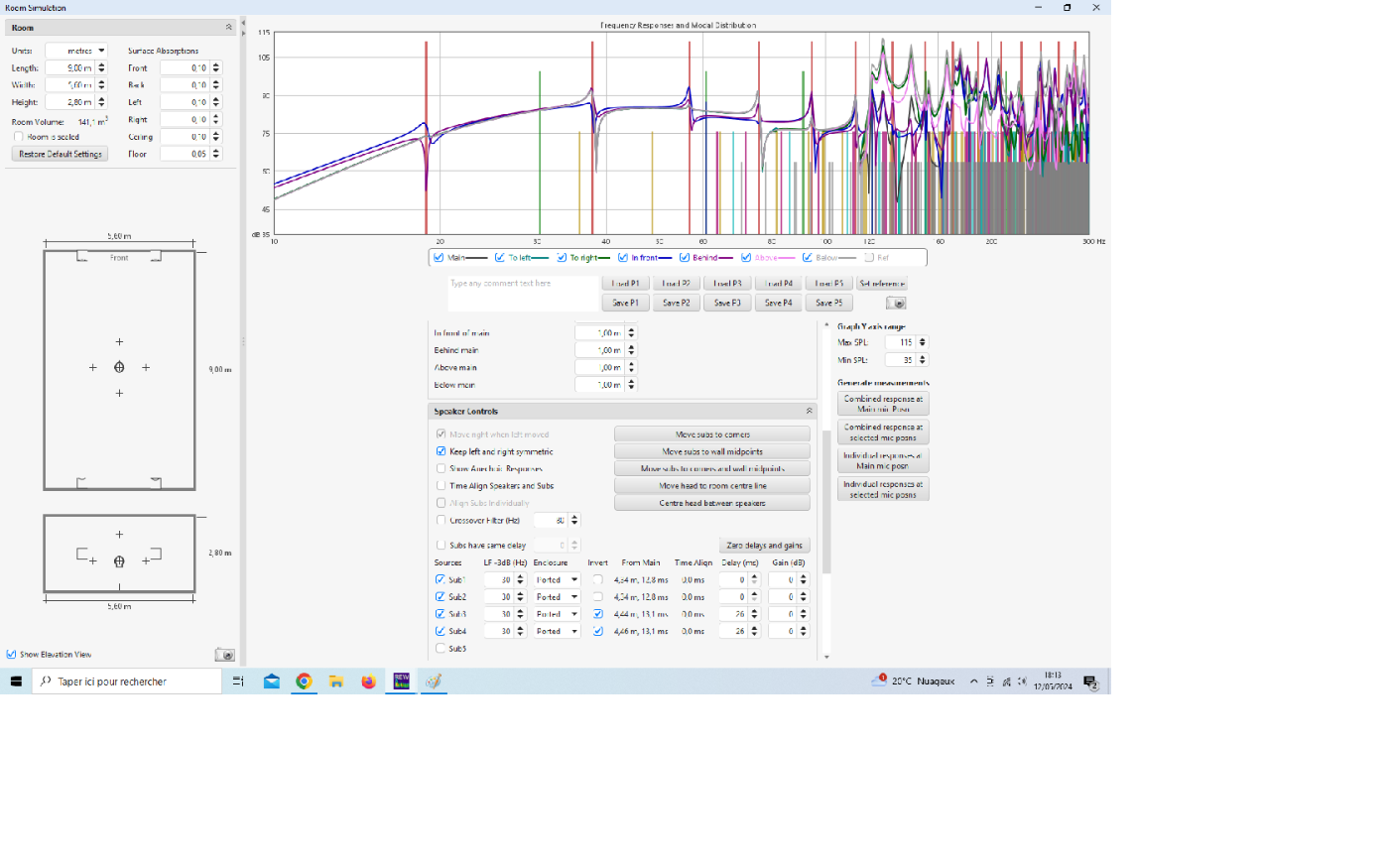Step the Sub3 Delay value
Viewport: 1389px width, 868px height.
(x=754, y=614)
